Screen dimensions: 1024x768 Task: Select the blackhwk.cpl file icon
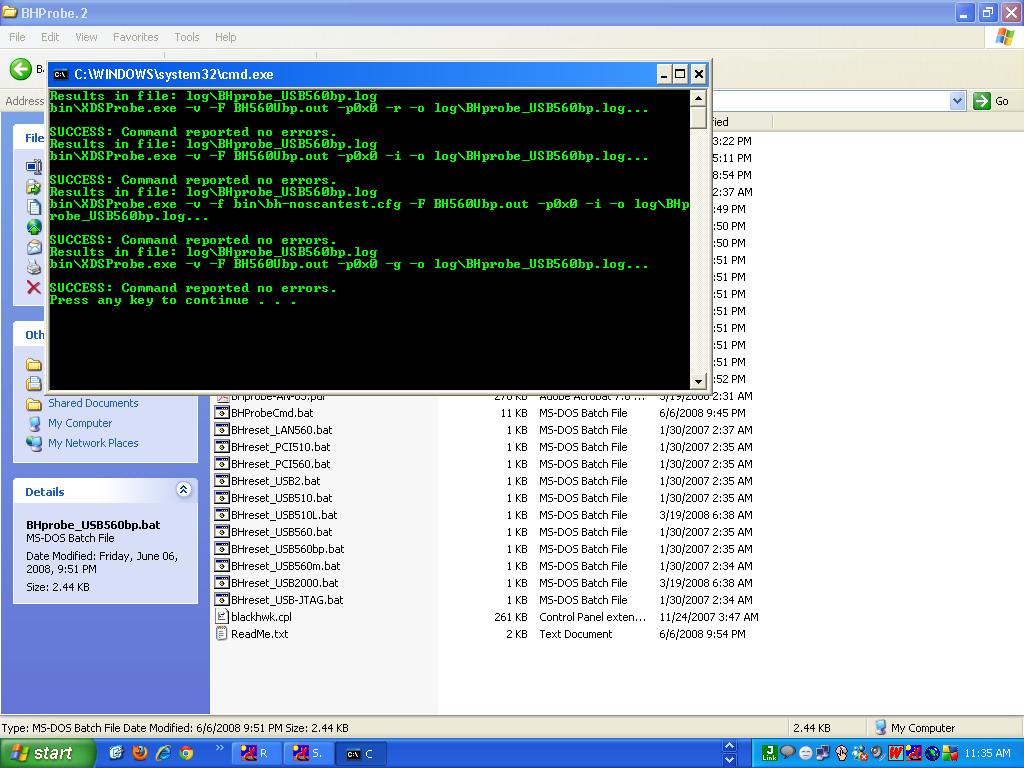[x=222, y=616]
